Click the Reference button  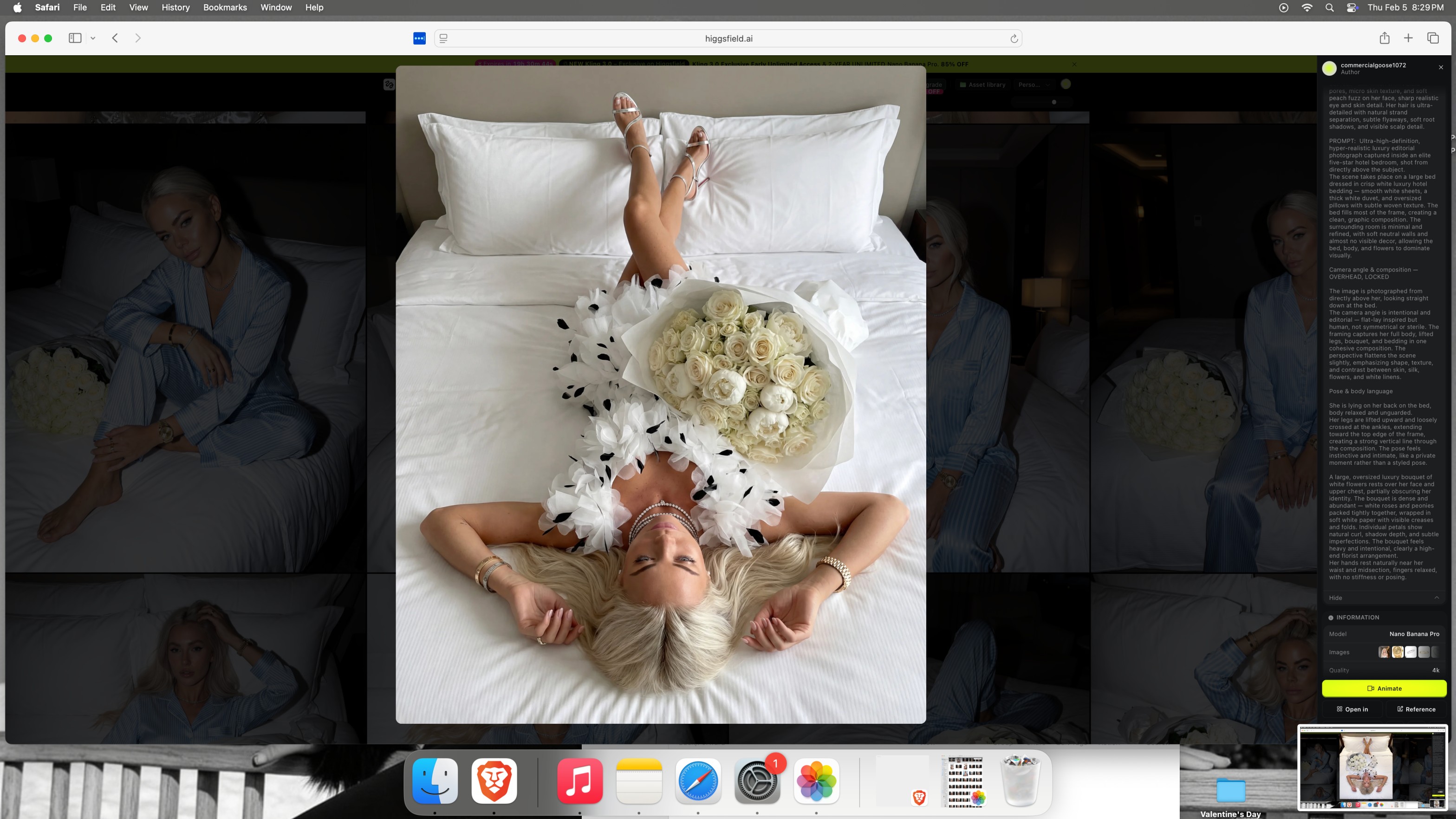click(1416, 709)
